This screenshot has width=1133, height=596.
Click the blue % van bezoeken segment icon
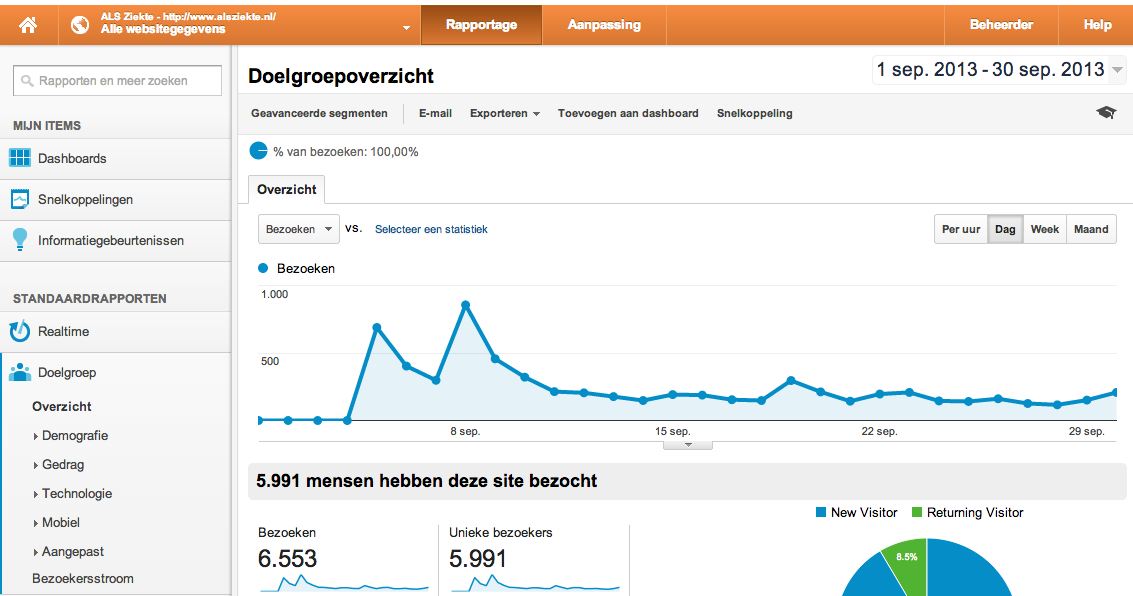point(259,151)
